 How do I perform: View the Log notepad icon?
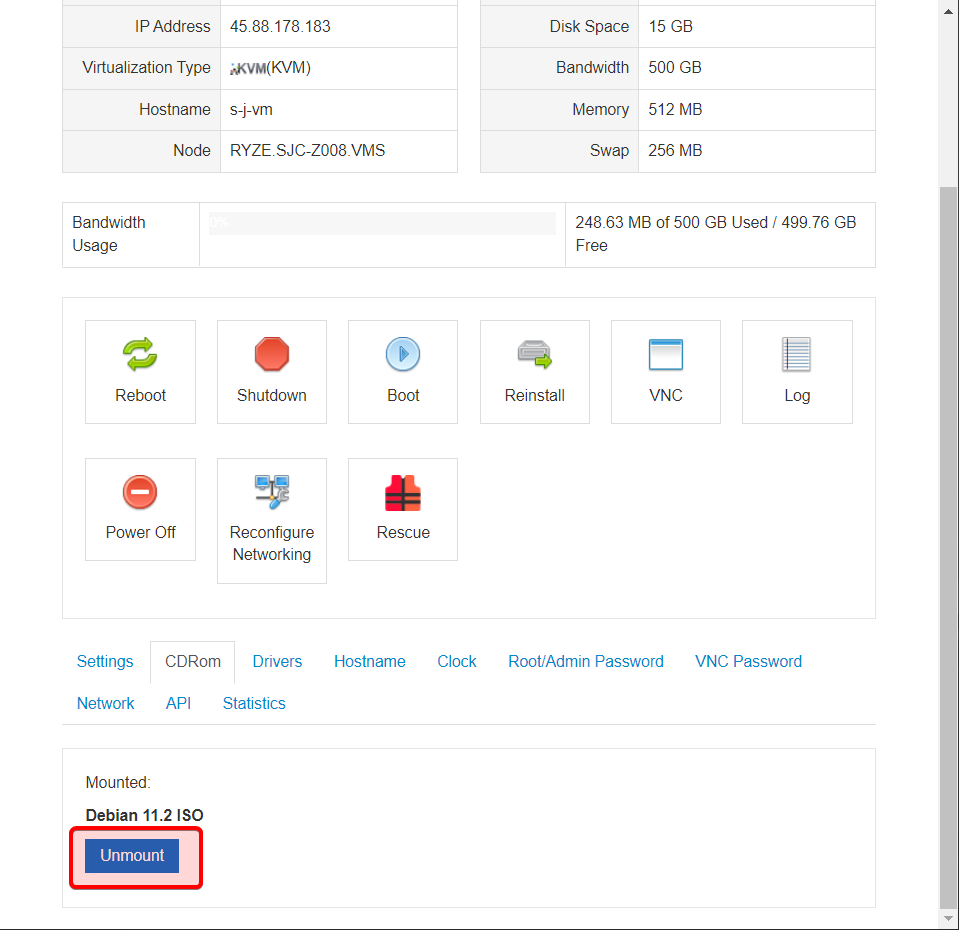(797, 355)
